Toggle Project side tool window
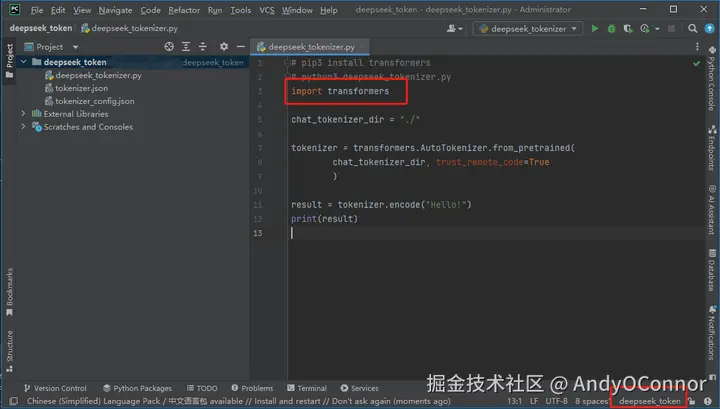Viewport: 720px width, 409px height. pos(9,61)
